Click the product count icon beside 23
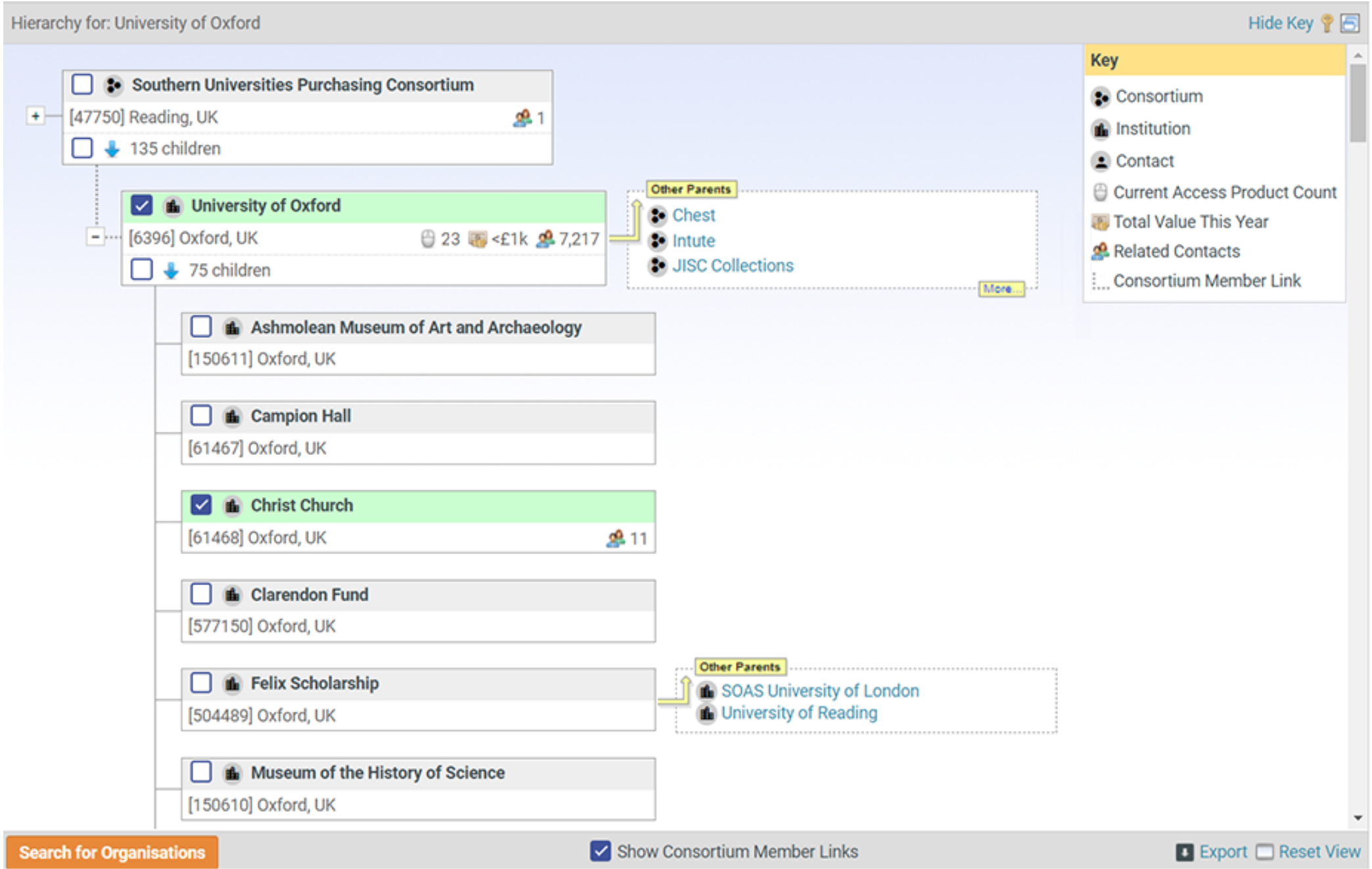This screenshot has width=1372, height=869. coord(428,239)
